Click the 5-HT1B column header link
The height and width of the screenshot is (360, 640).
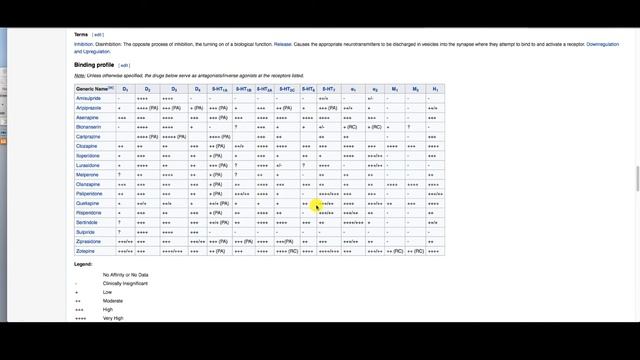[x=244, y=89]
